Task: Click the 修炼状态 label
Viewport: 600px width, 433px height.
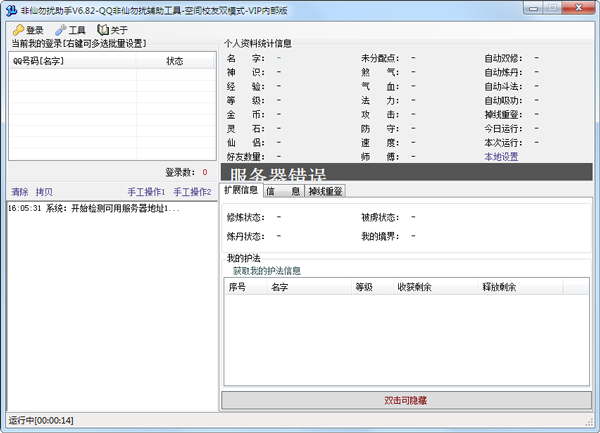Action: 246,218
